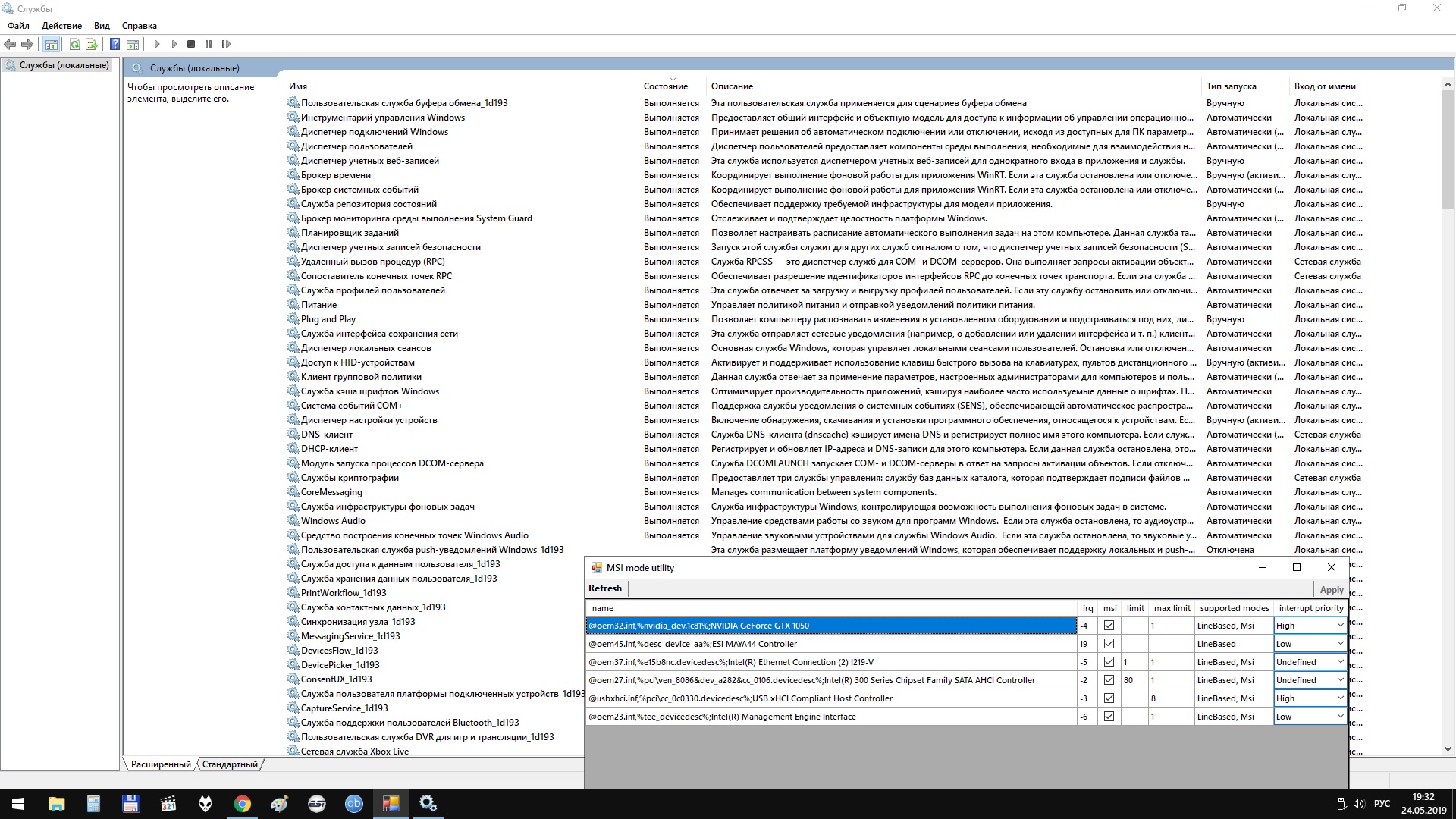Image resolution: width=1456 pixels, height=819 pixels.
Task: Switch to the Стандартный tab
Action: coord(230,764)
